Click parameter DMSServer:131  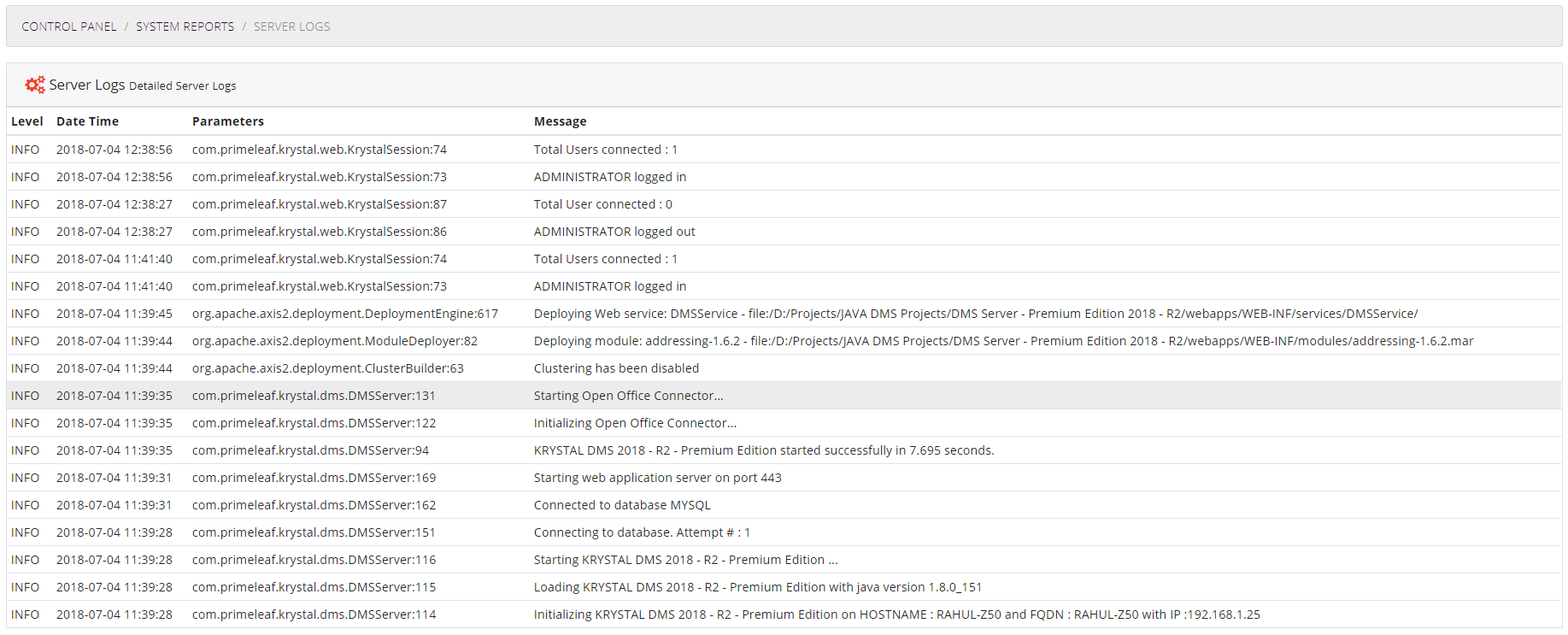click(x=314, y=396)
